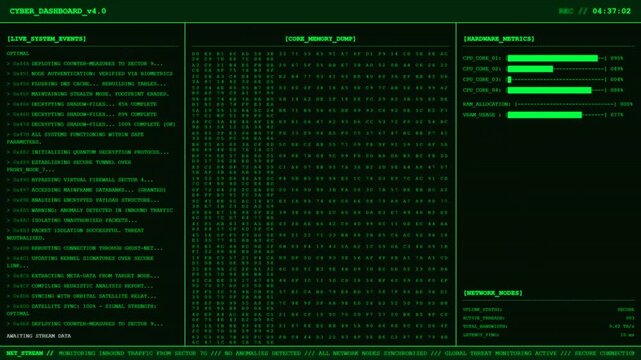
Task: Click the CPU_CORE_04 label
Action: pos(482,90)
